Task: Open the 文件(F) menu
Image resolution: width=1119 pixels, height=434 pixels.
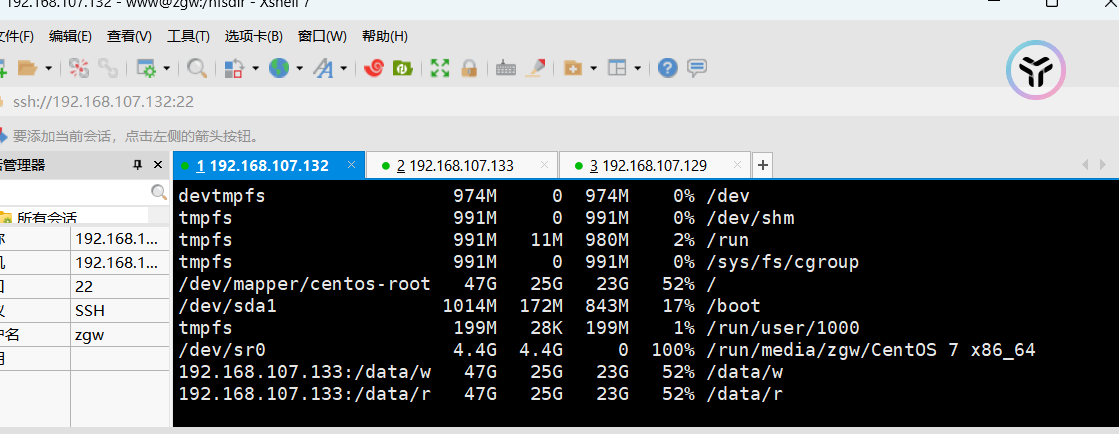Action: point(16,36)
